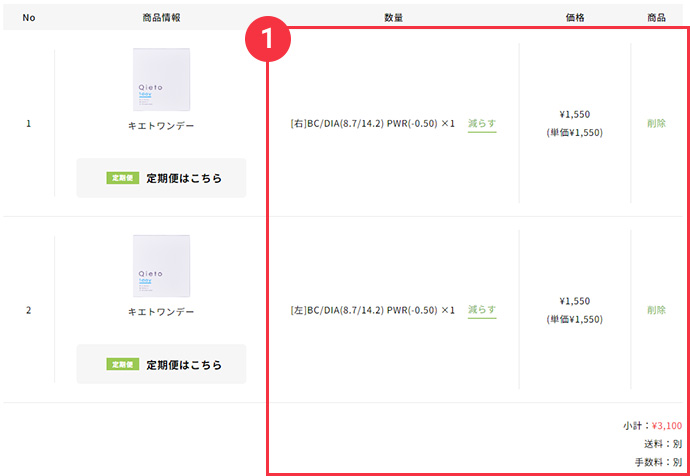Click first row Qieto product thumbnail

[161, 80]
